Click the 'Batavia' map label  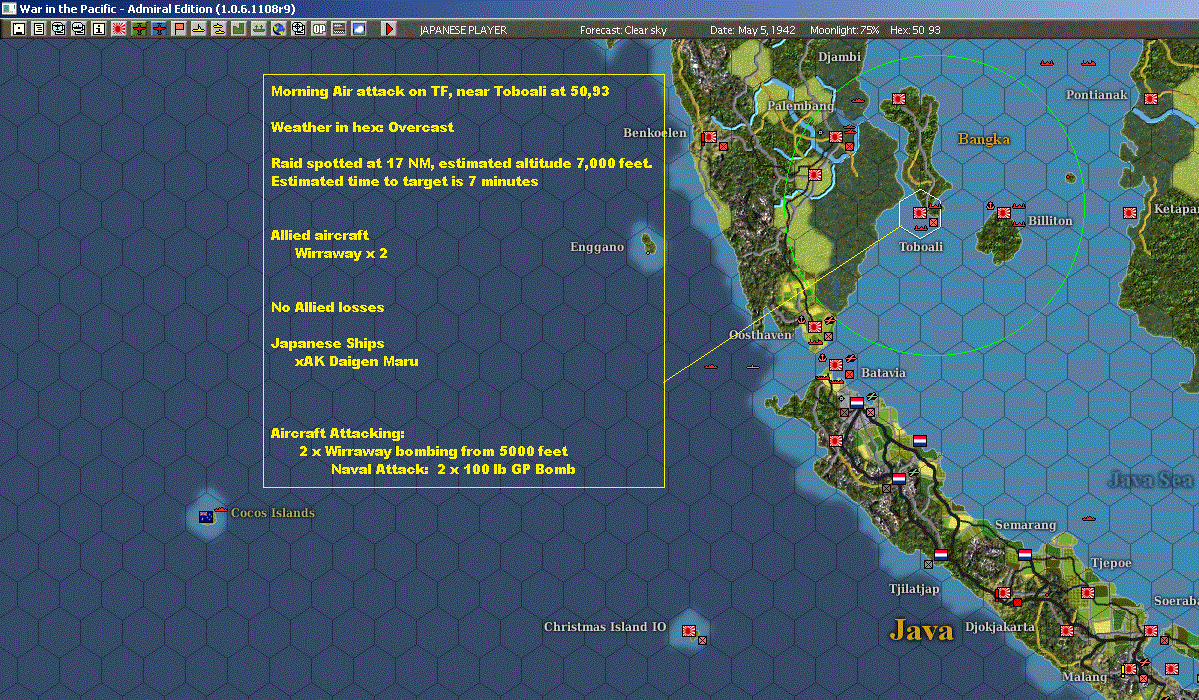(883, 373)
